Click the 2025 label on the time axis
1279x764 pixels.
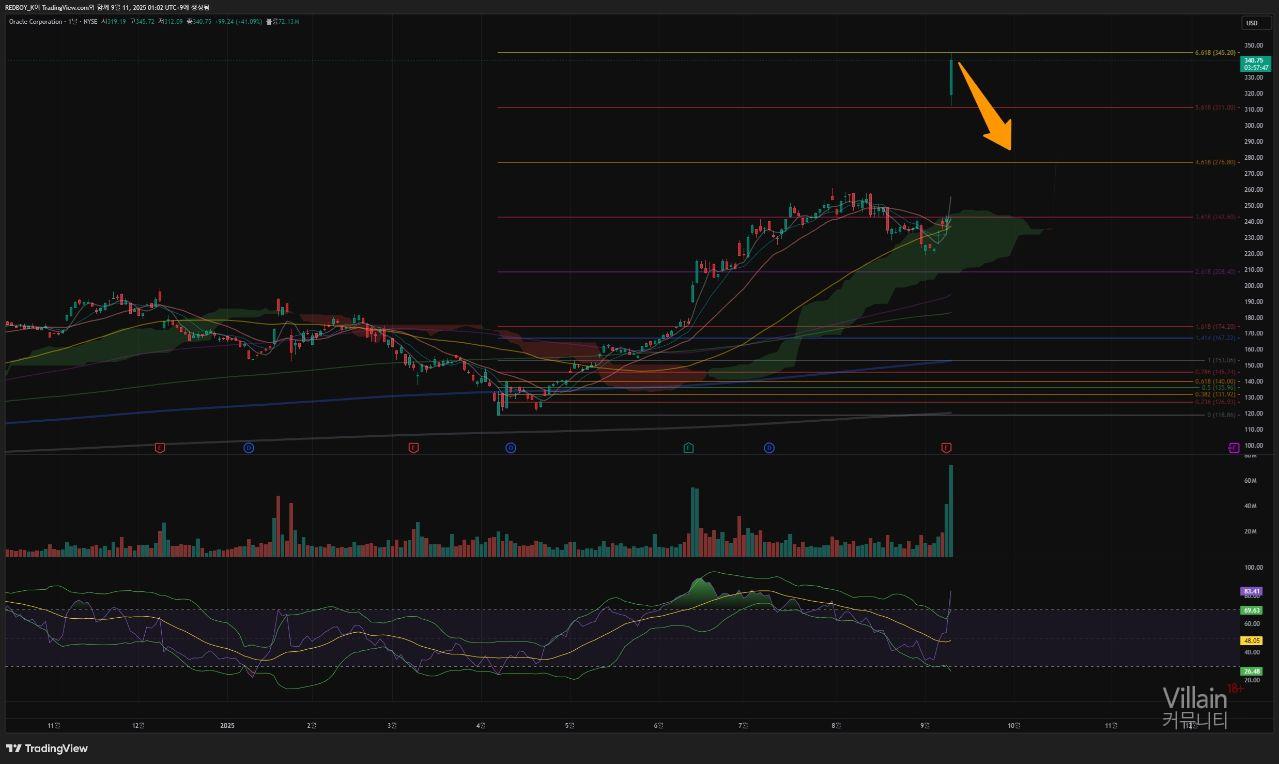point(227,725)
